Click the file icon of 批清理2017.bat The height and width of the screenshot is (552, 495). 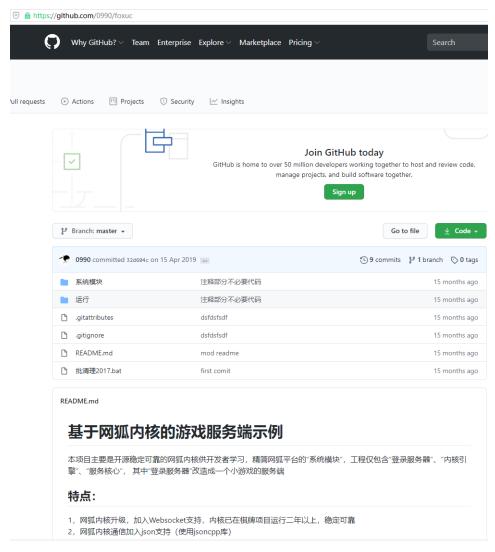[x=64, y=371]
